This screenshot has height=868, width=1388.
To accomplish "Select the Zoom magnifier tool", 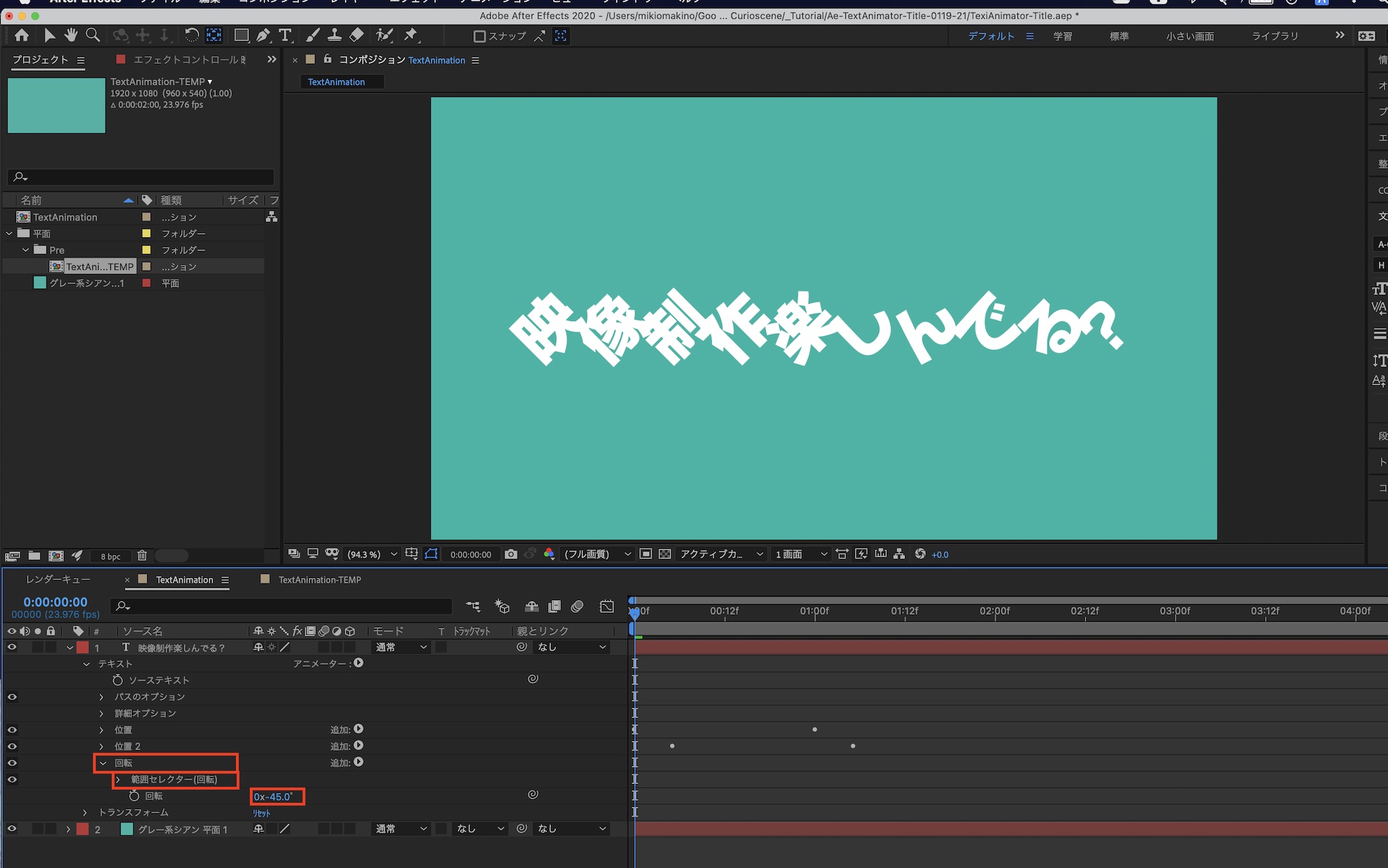I will (x=92, y=35).
